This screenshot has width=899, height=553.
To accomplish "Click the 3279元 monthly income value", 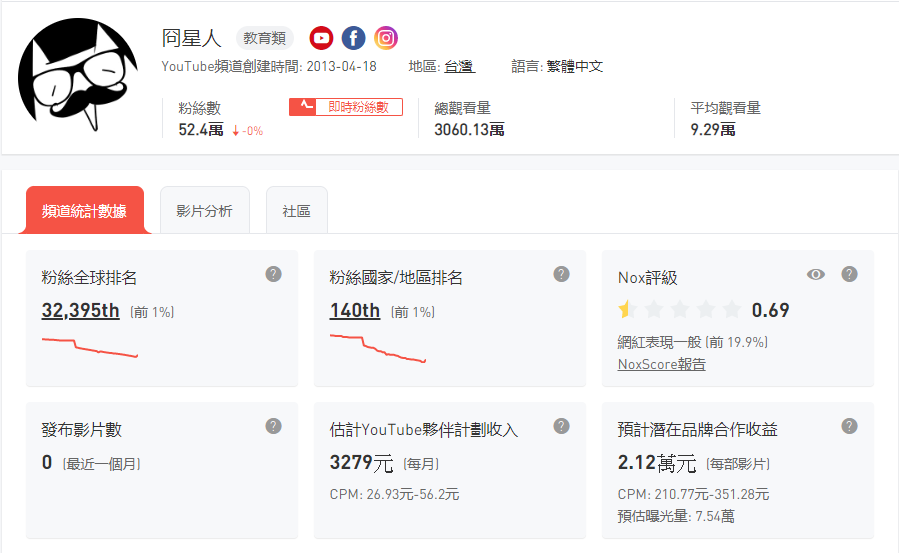I will [361, 462].
